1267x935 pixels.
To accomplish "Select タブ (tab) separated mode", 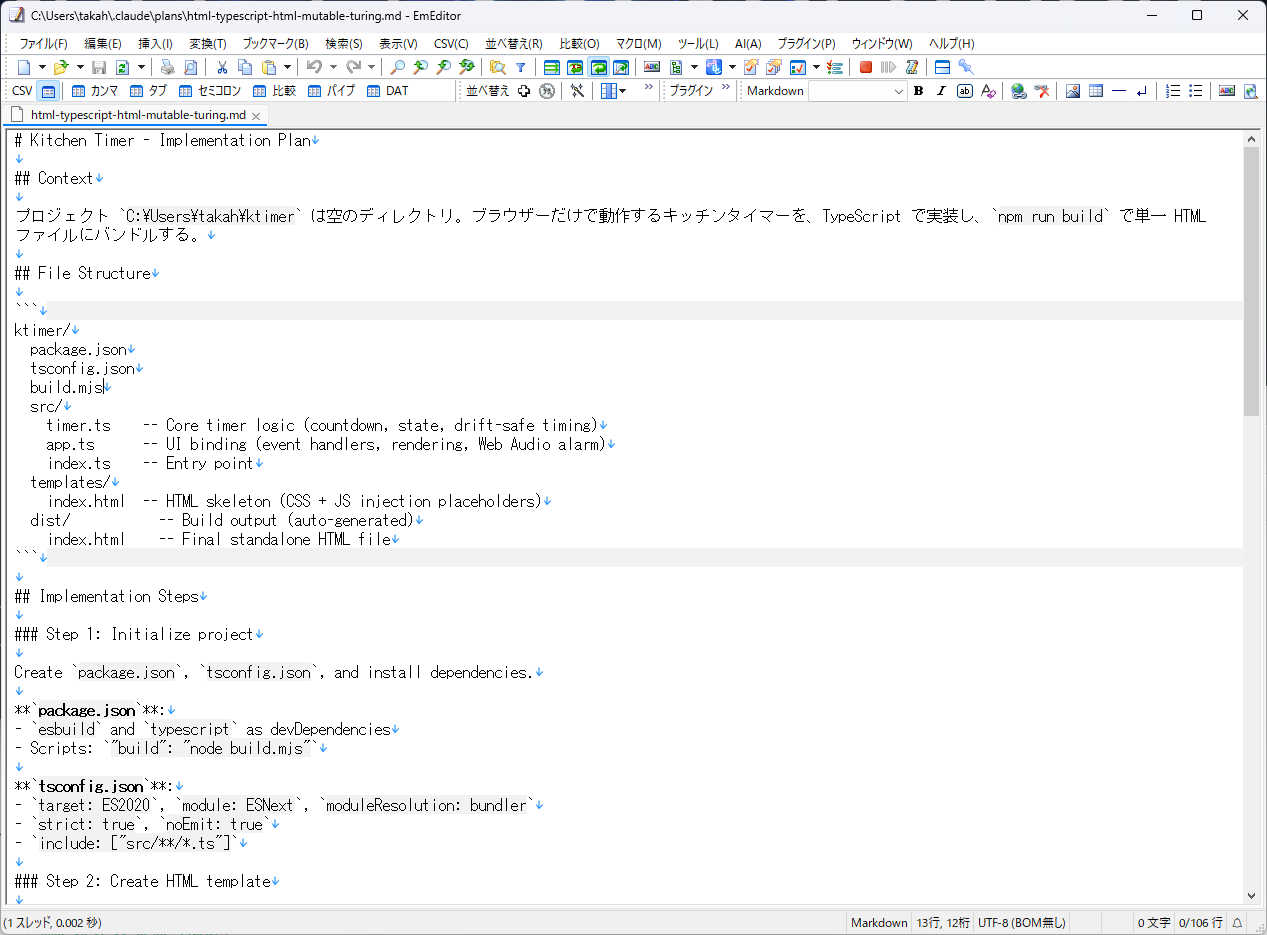I will point(148,91).
